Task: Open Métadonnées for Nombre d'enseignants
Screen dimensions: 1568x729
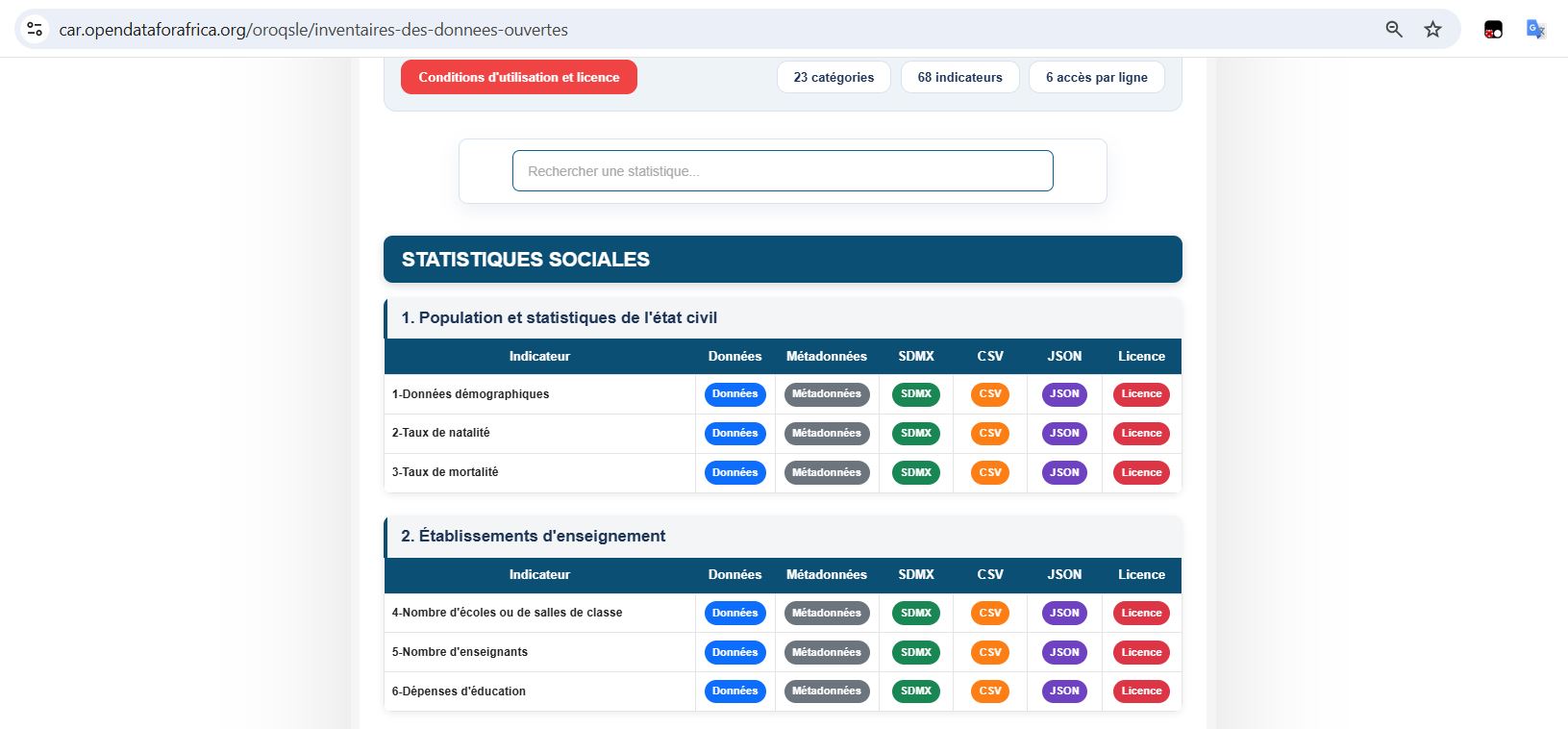Action: pos(827,653)
